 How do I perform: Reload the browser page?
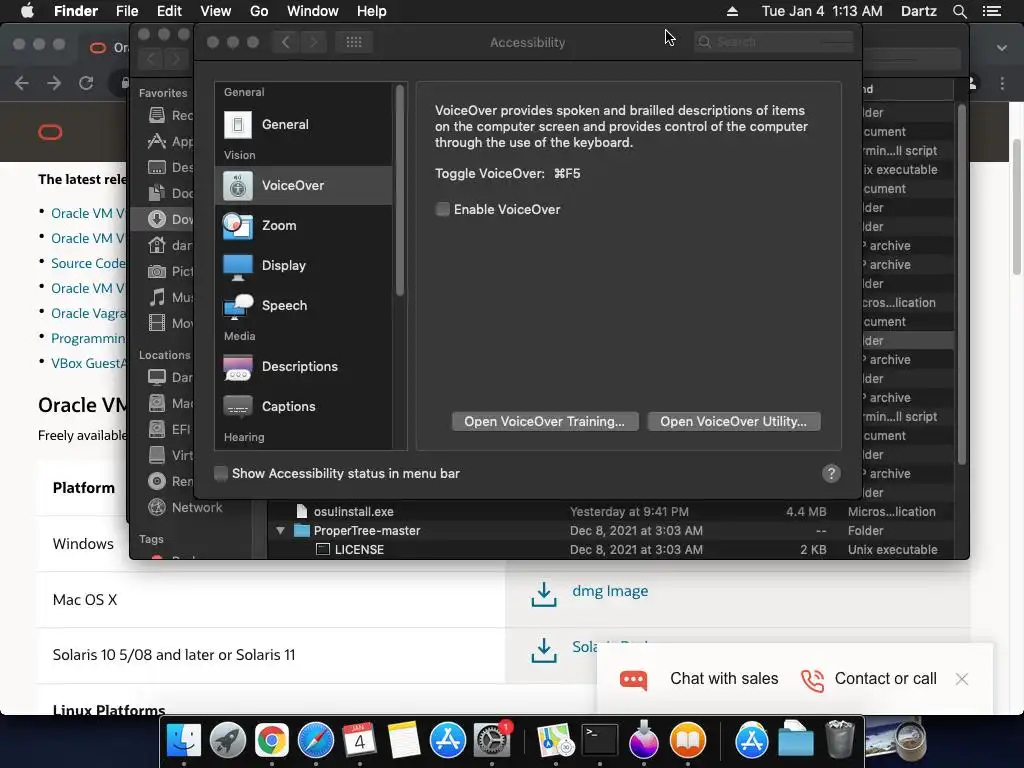[86, 83]
